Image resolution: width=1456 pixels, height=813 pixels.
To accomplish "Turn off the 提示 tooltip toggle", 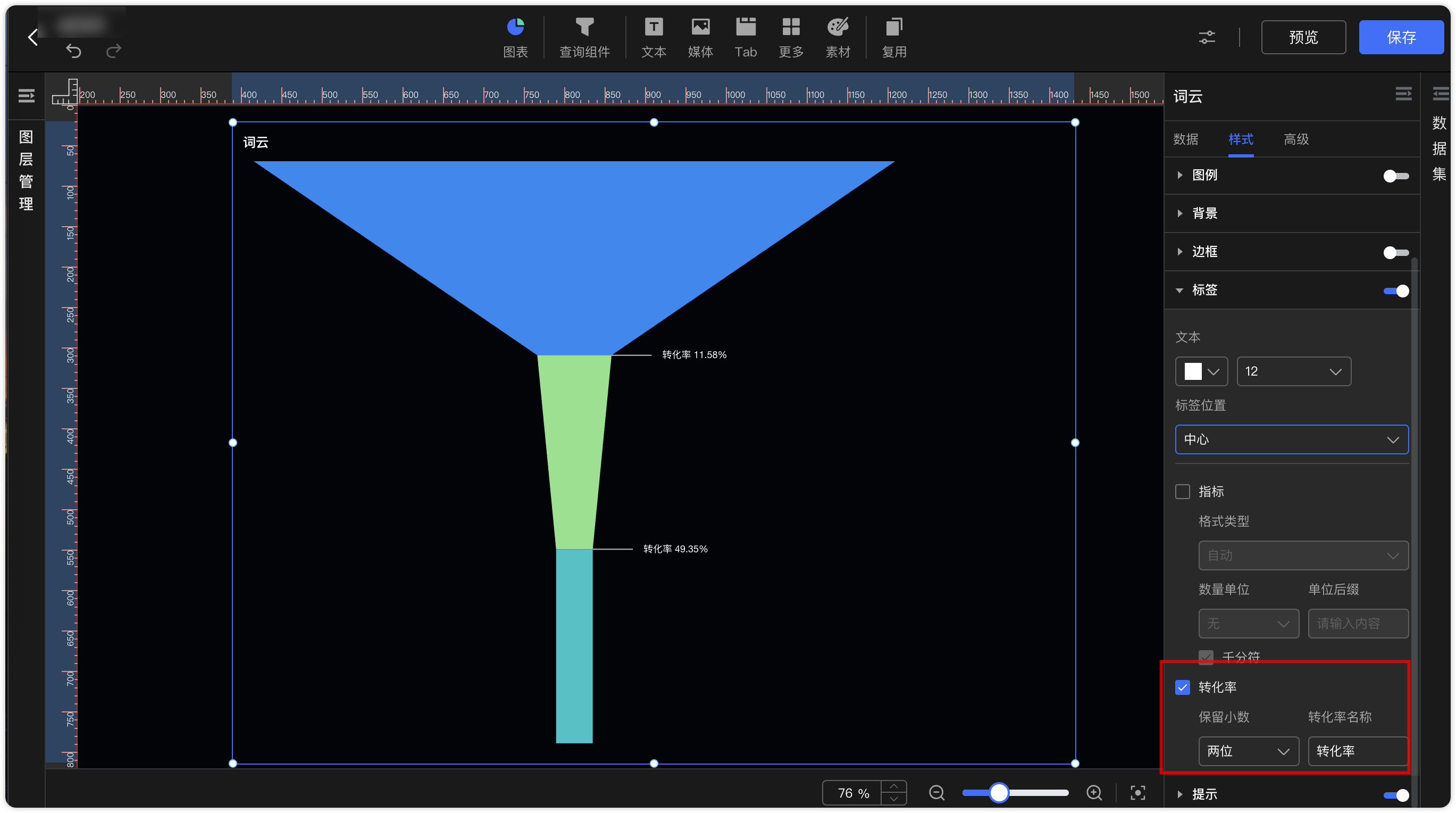I will [1395, 795].
